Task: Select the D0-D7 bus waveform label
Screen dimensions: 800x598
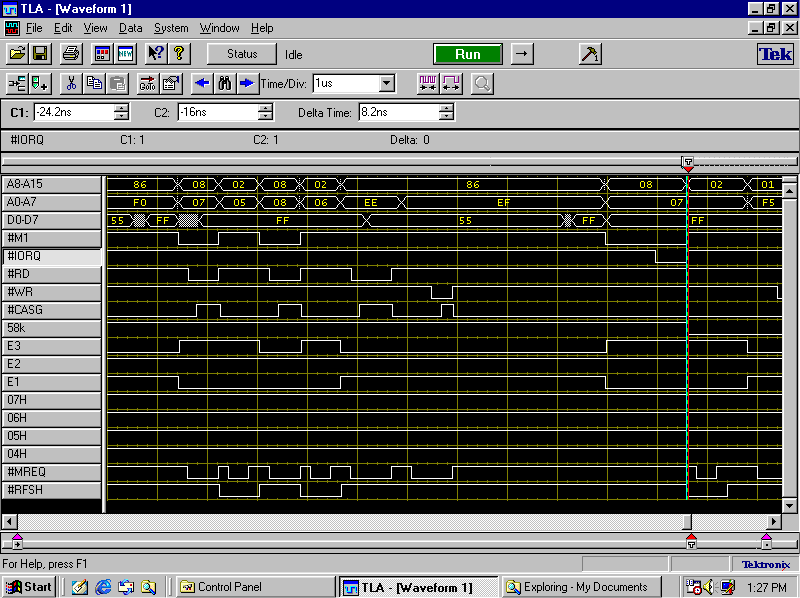Action: click(52, 220)
